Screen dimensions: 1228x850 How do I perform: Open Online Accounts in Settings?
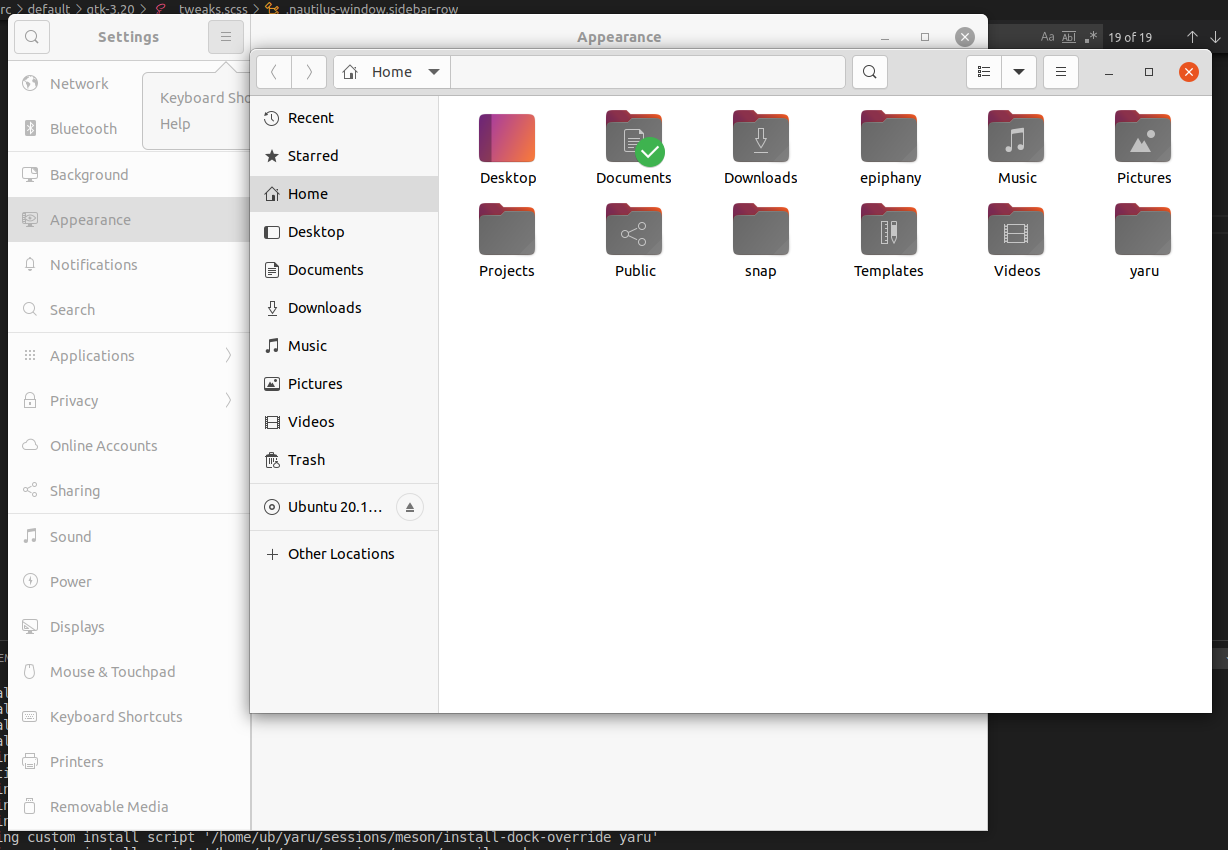pyautogui.click(x=129, y=446)
